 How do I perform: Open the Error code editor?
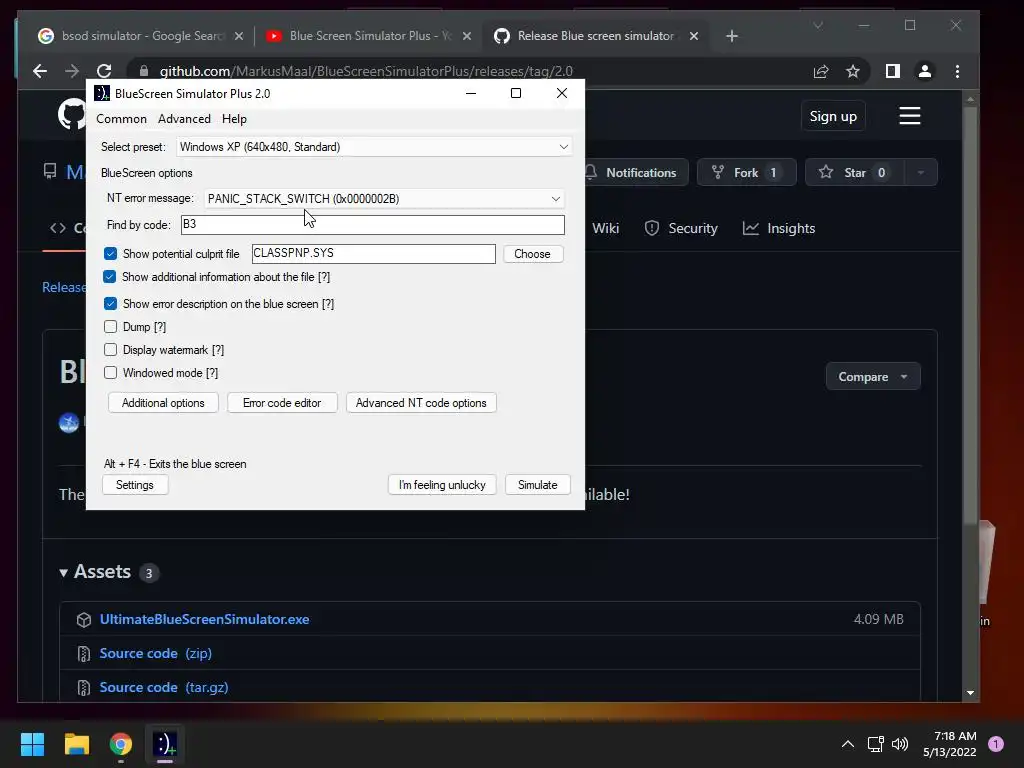click(282, 403)
